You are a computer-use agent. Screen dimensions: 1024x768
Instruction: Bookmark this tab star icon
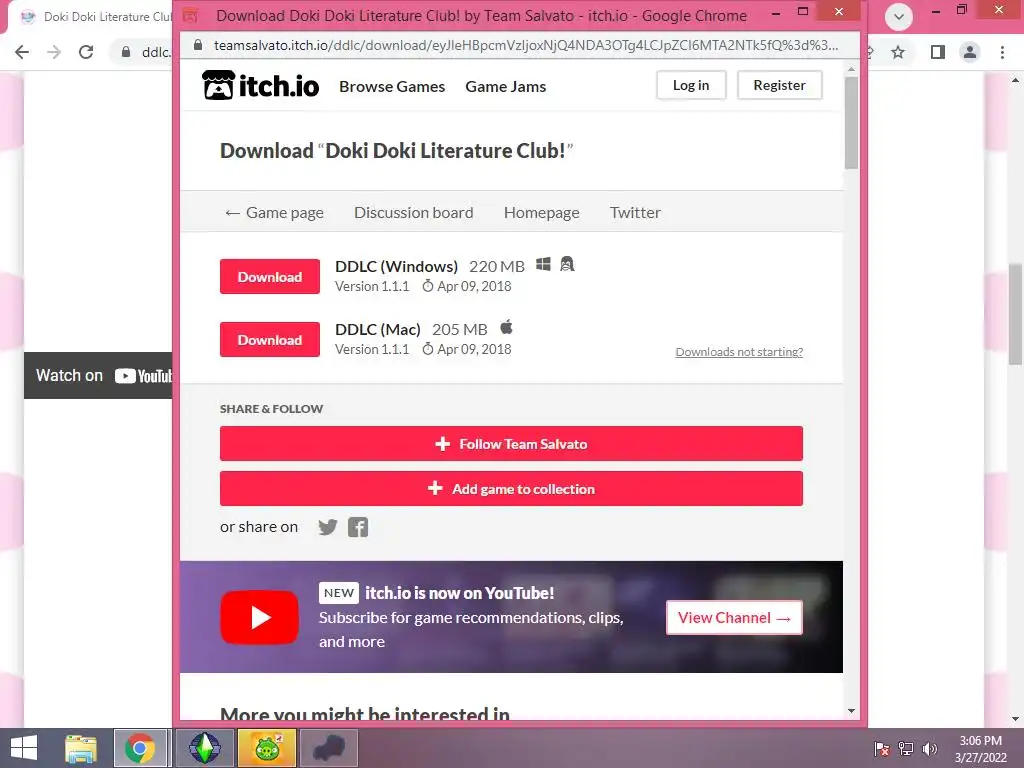click(898, 52)
